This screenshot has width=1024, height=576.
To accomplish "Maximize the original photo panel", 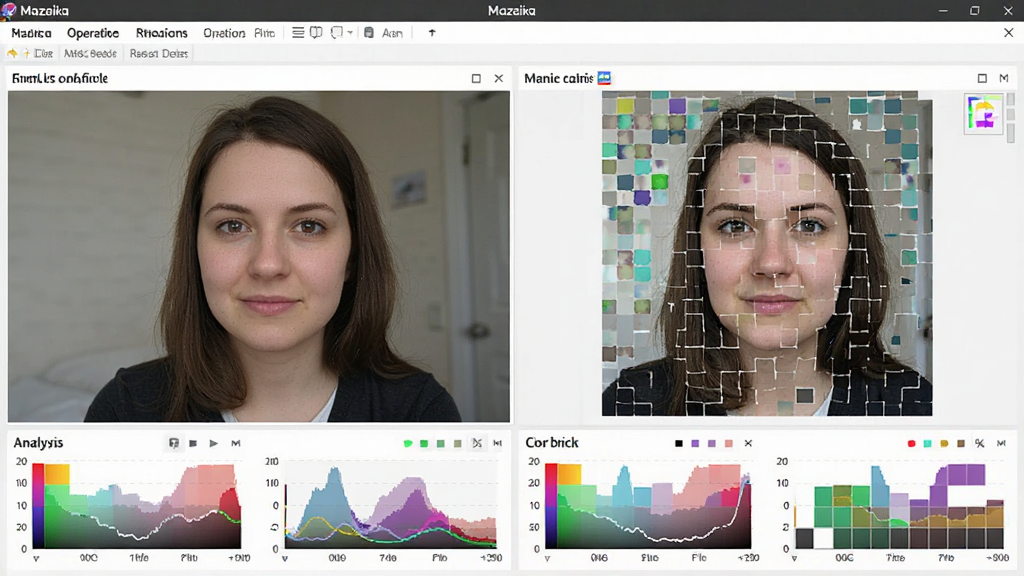I will tap(476, 78).
